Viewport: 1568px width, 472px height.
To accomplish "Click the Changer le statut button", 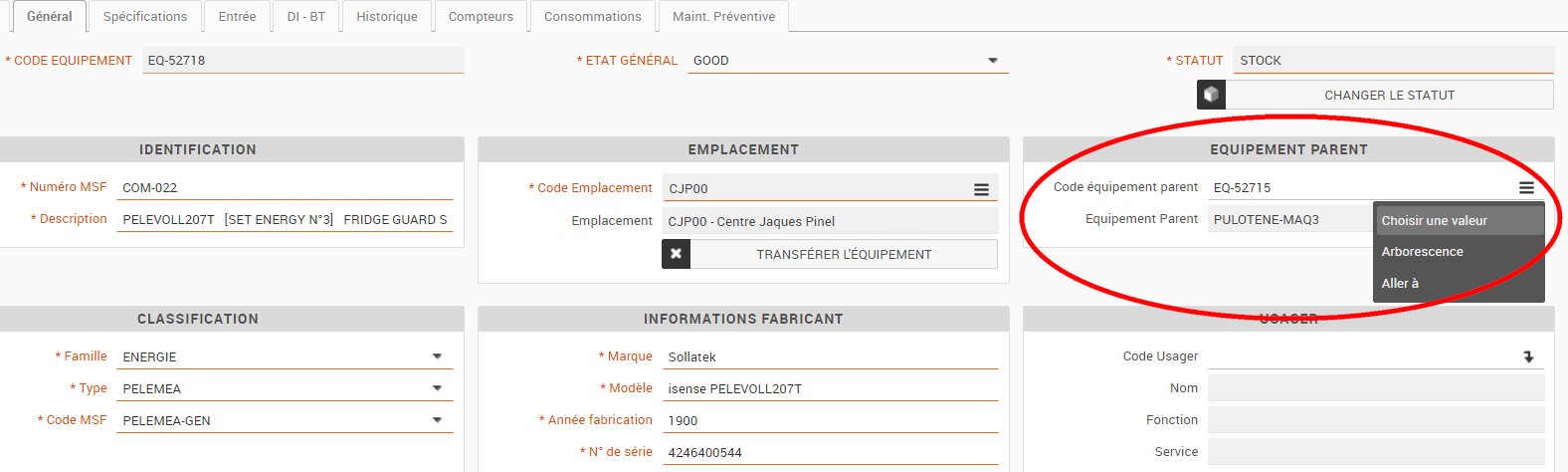I will pos(1389,95).
